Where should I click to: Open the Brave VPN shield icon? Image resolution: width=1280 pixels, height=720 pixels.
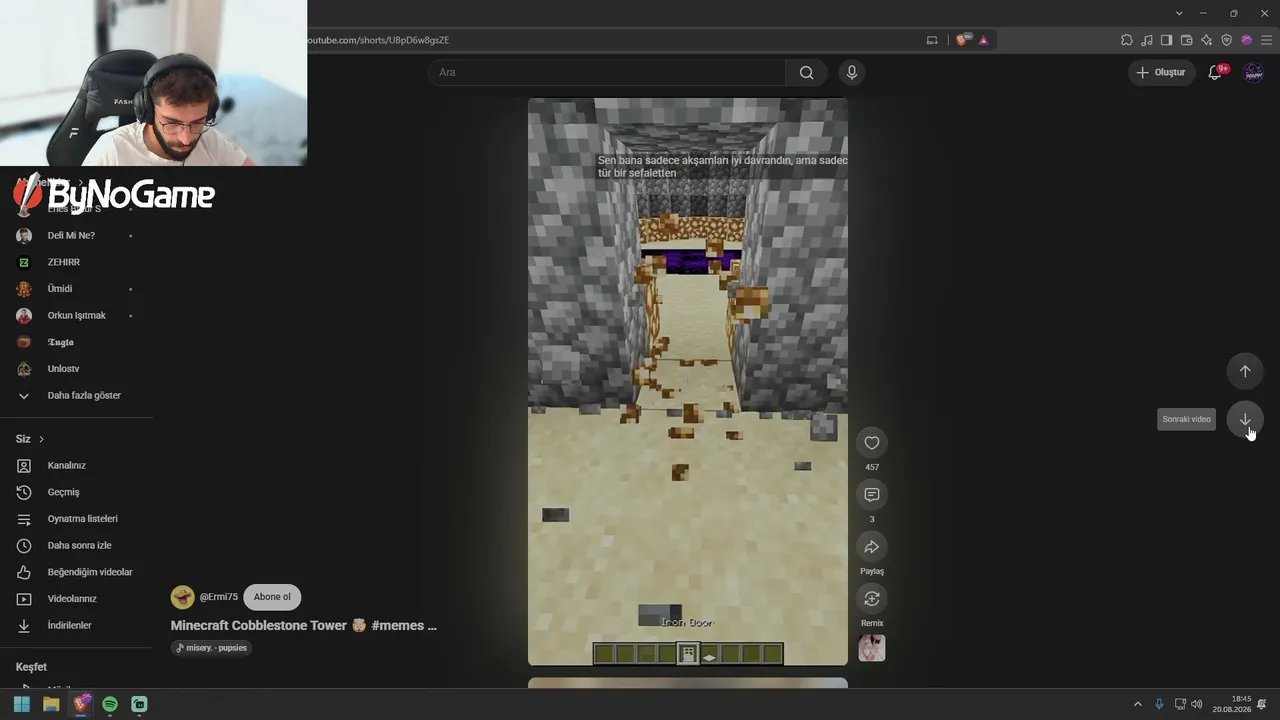tap(1227, 40)
